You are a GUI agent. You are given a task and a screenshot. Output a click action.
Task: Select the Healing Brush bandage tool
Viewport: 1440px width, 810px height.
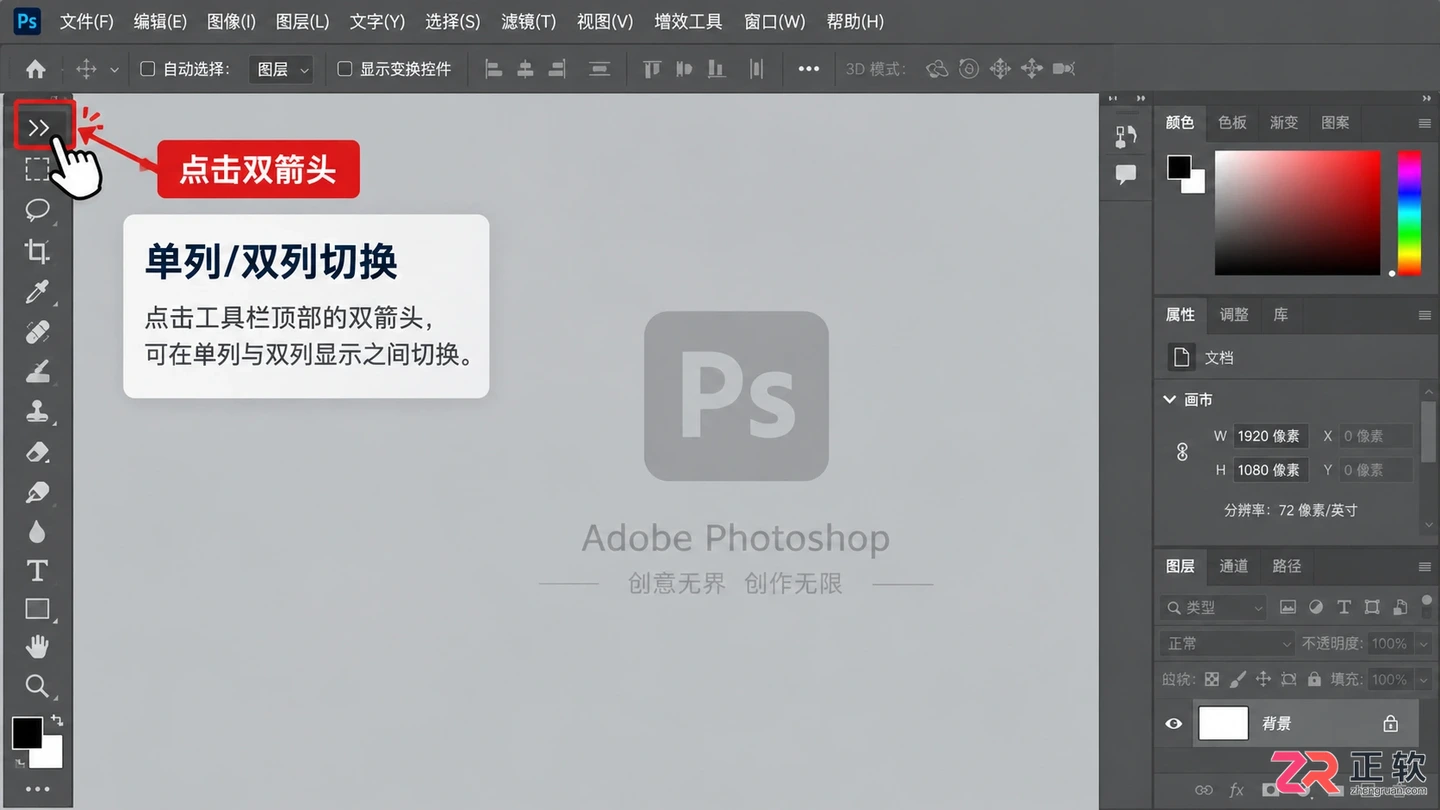pos(37,332)
